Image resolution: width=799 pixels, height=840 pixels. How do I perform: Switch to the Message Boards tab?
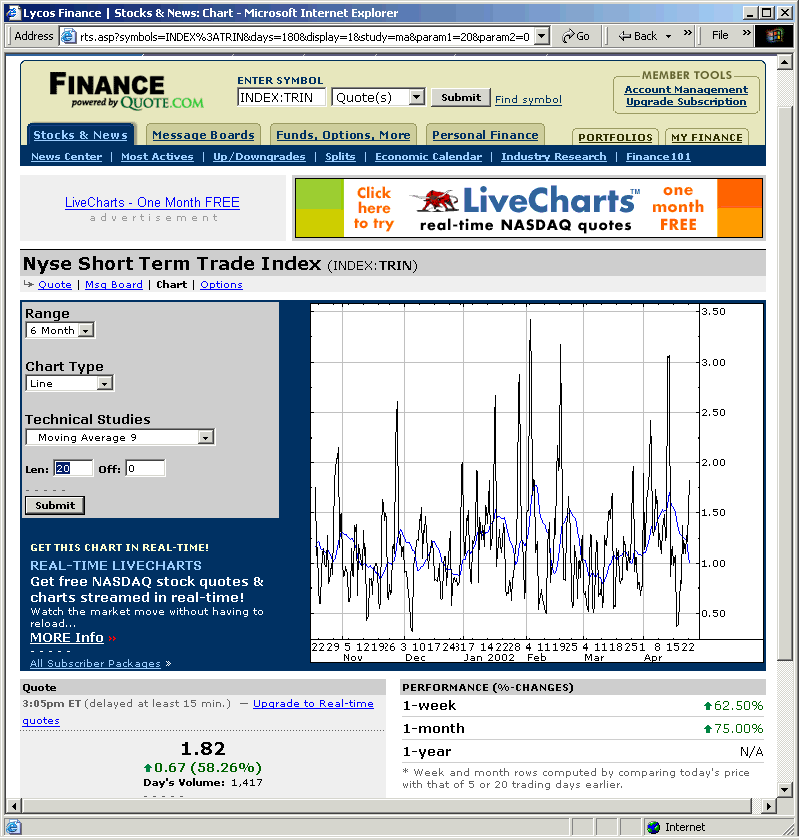coord(203,135)
